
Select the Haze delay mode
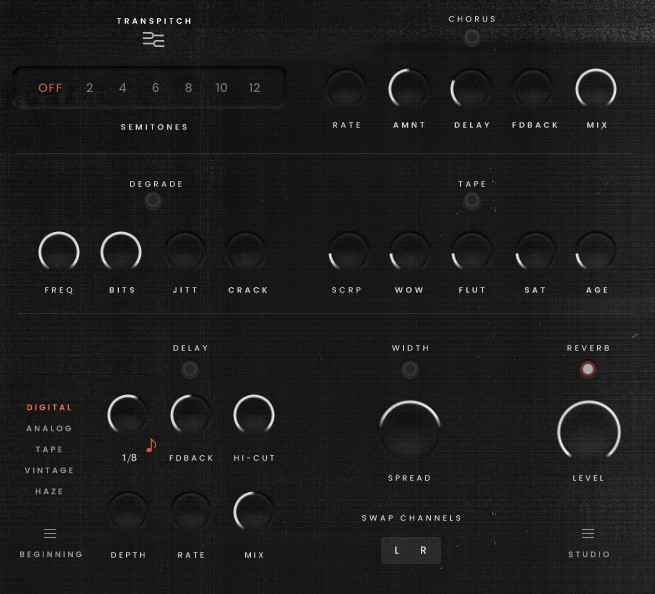click(49, 491)
